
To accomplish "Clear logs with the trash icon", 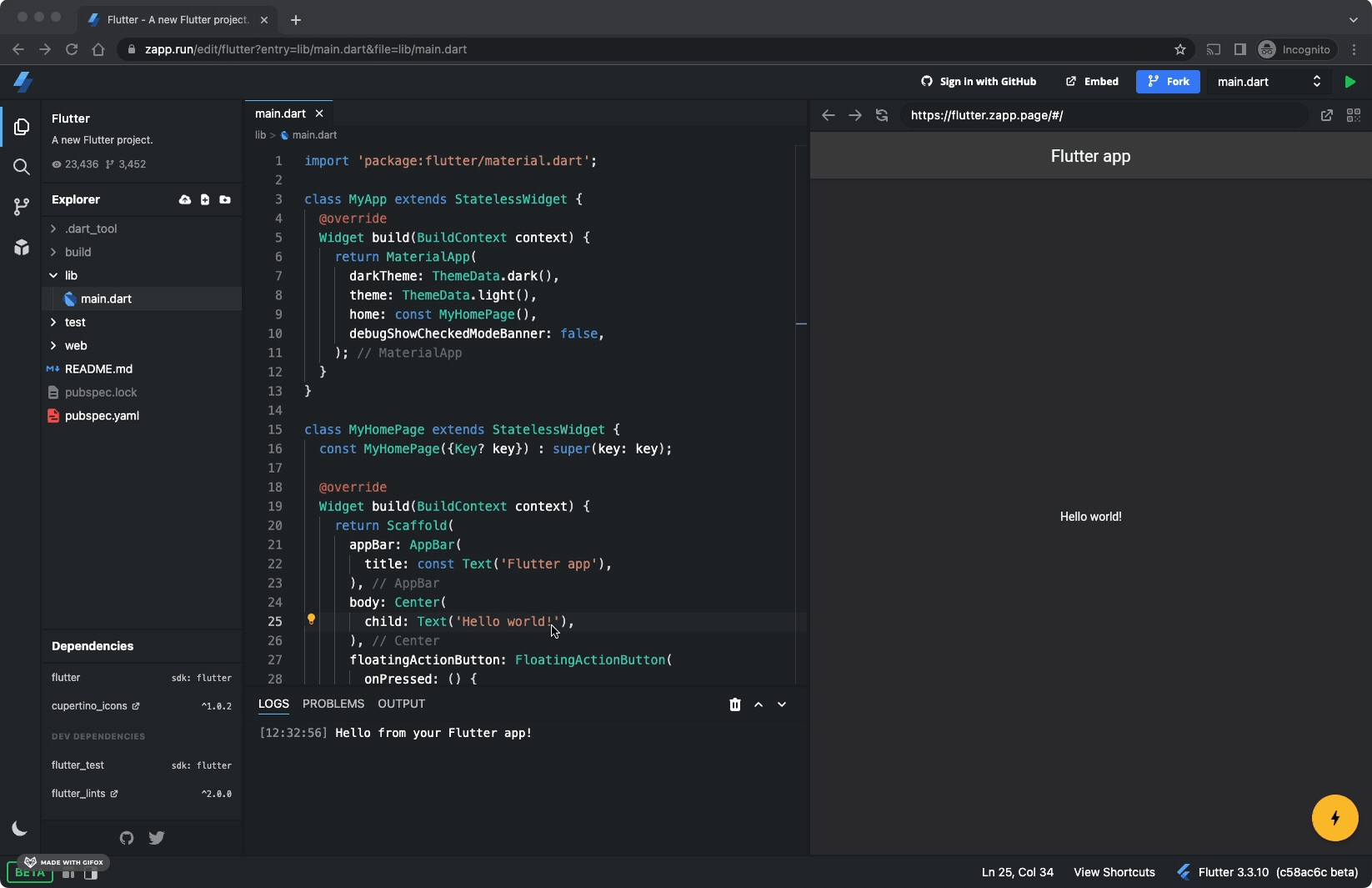I will [x=735, y=705].
